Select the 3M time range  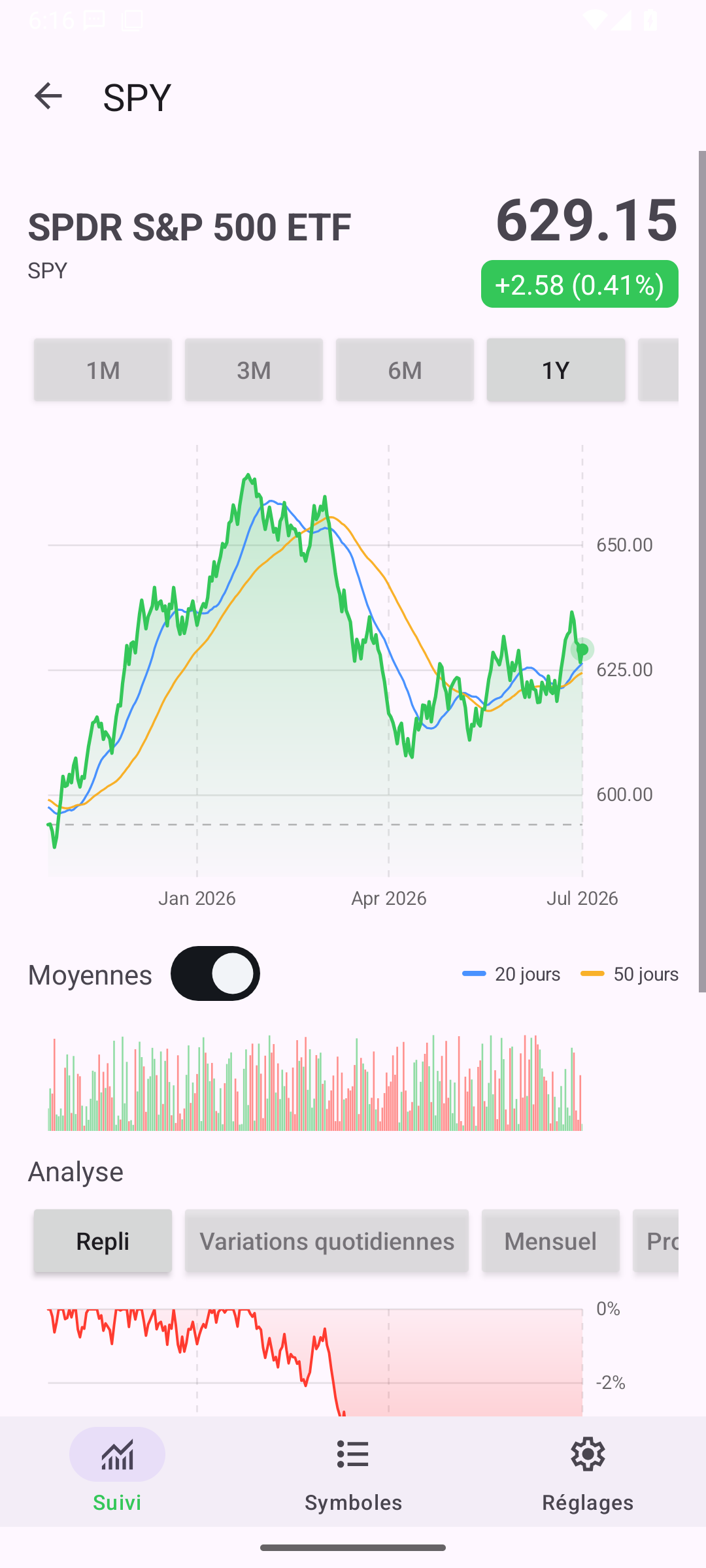click(254, 370)
